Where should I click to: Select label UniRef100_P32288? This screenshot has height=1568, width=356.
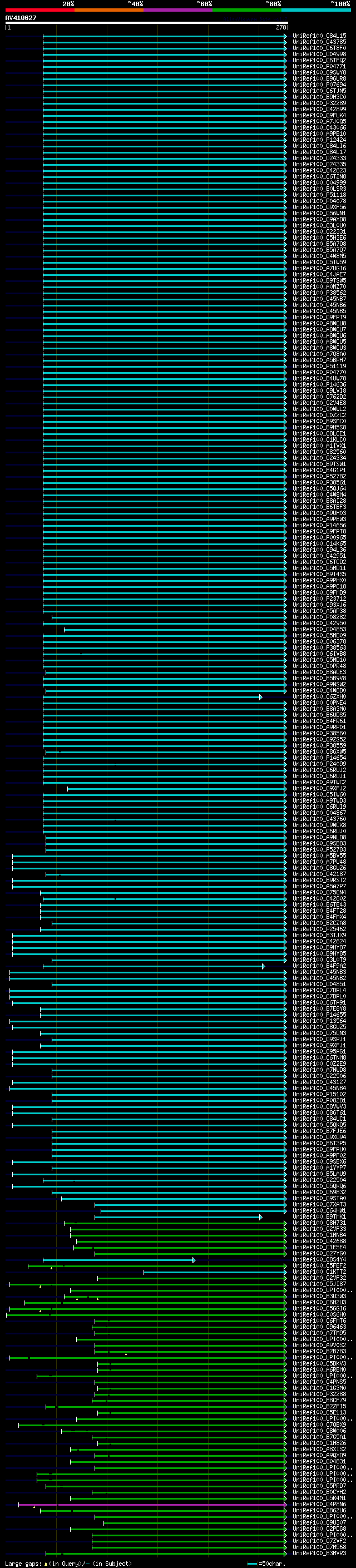point(319,1394)
